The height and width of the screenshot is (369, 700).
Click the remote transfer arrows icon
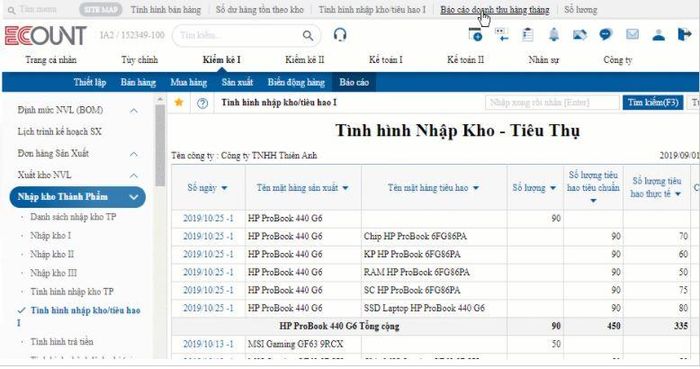pyautogui.click(x=502, y=35)
